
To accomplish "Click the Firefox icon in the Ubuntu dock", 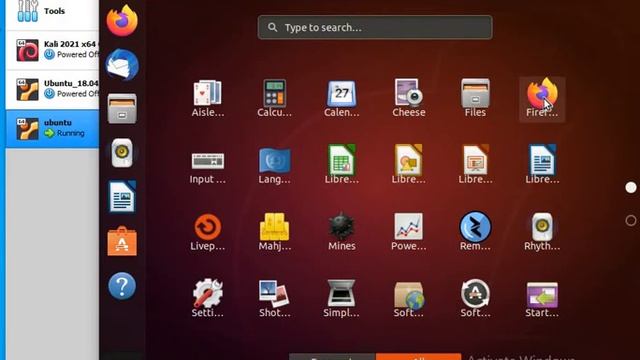I will click(122, 21).
